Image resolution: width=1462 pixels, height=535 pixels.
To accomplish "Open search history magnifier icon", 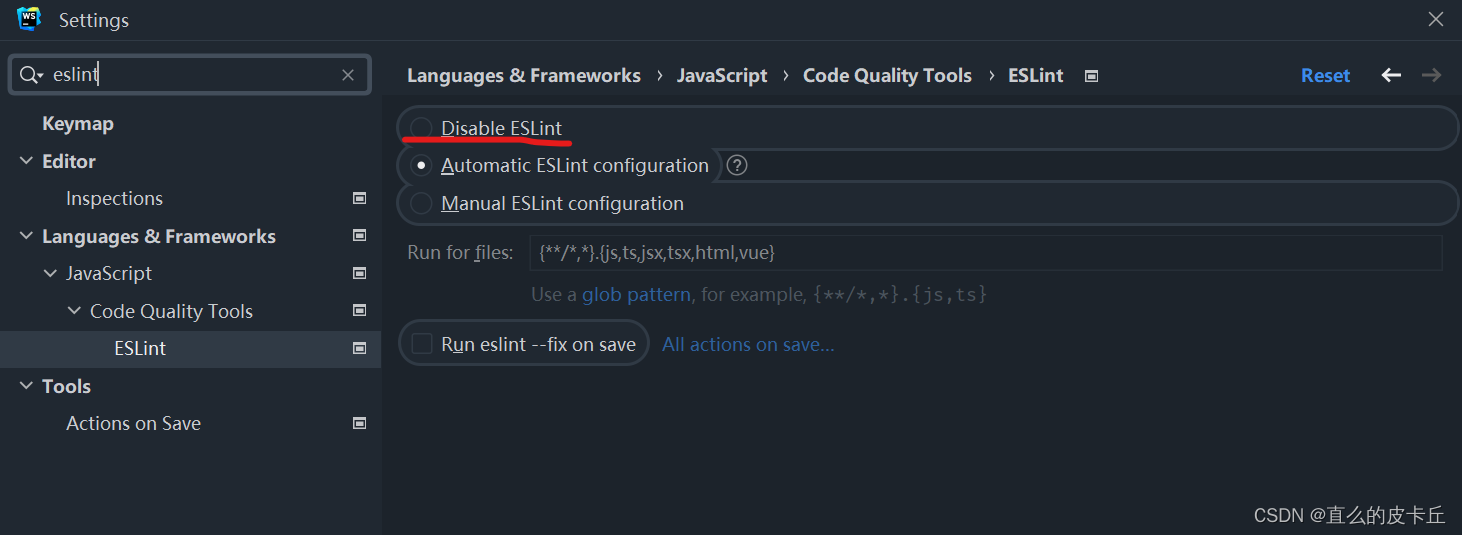I will tap(30, 75).
